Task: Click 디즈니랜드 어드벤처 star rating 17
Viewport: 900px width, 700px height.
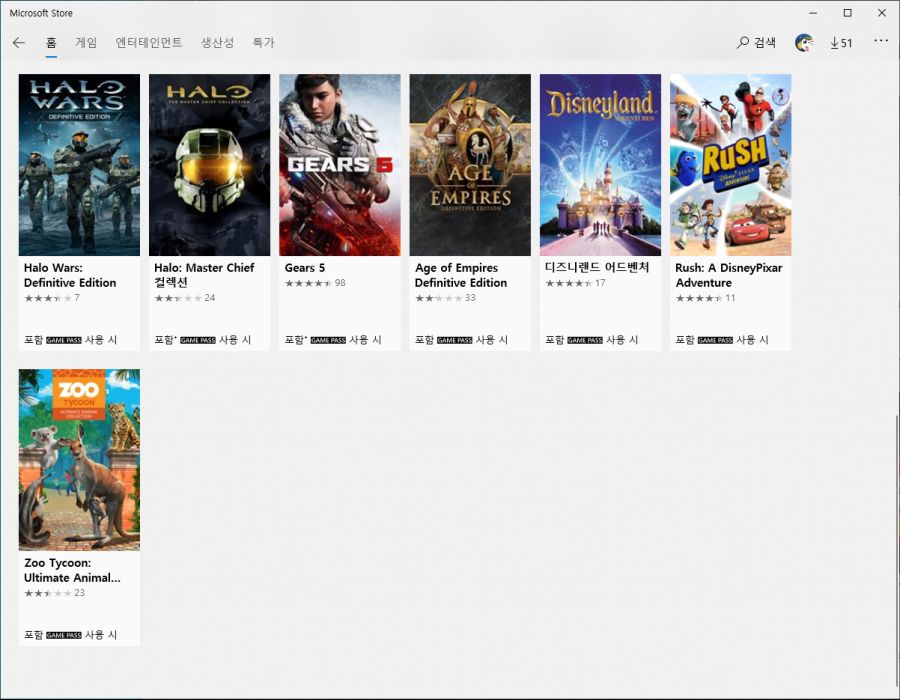Action: 576,283
